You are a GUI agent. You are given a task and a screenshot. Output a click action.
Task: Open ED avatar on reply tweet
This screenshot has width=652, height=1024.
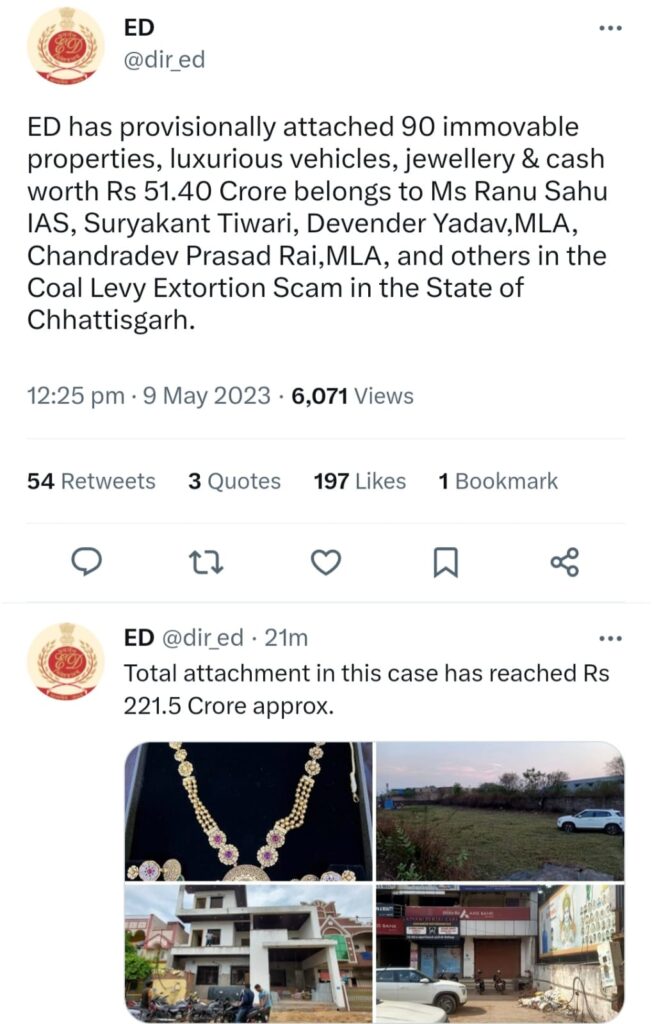66,661
